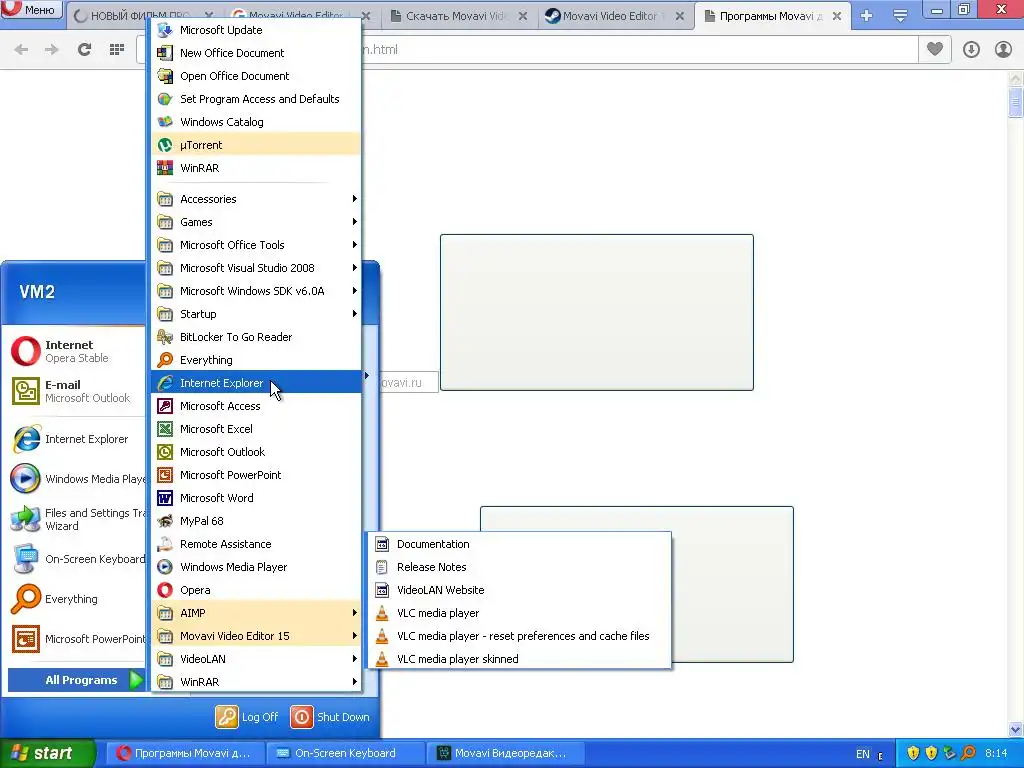Click Opera address bar field
The height and width of the screenshot is (768, 1024).
526,50
